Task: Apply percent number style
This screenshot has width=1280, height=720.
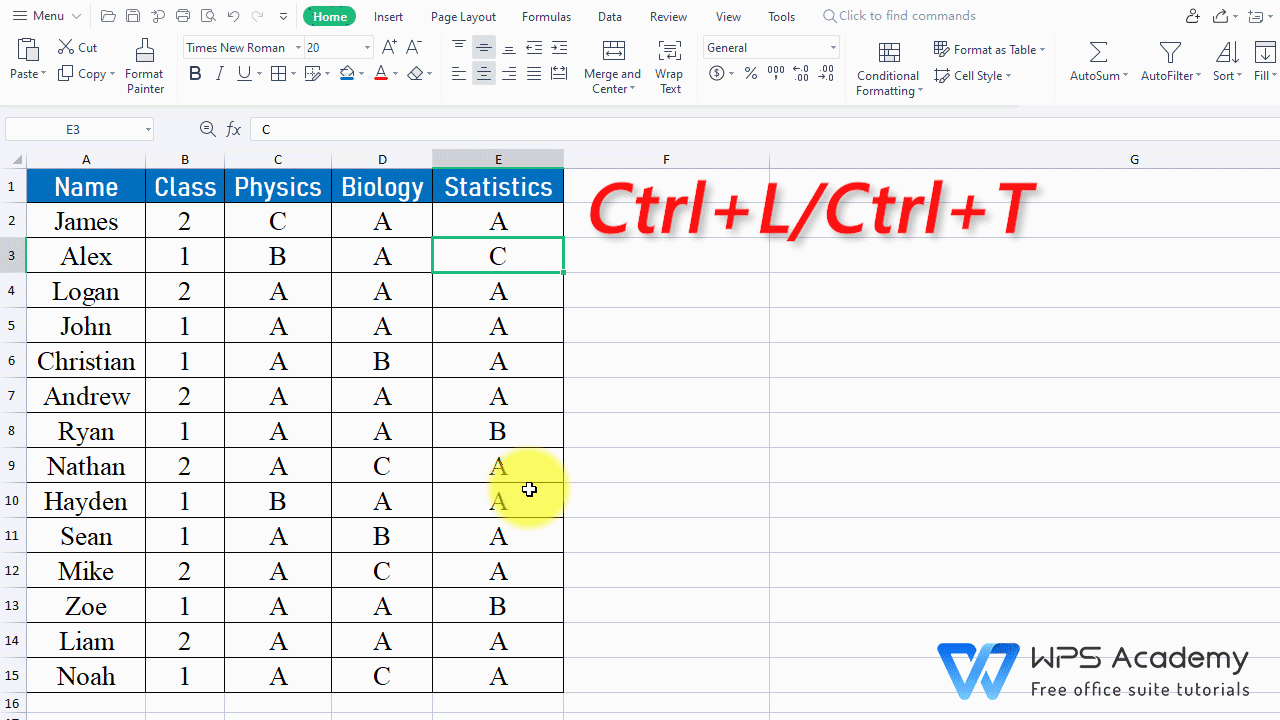Action: [750, 73]
